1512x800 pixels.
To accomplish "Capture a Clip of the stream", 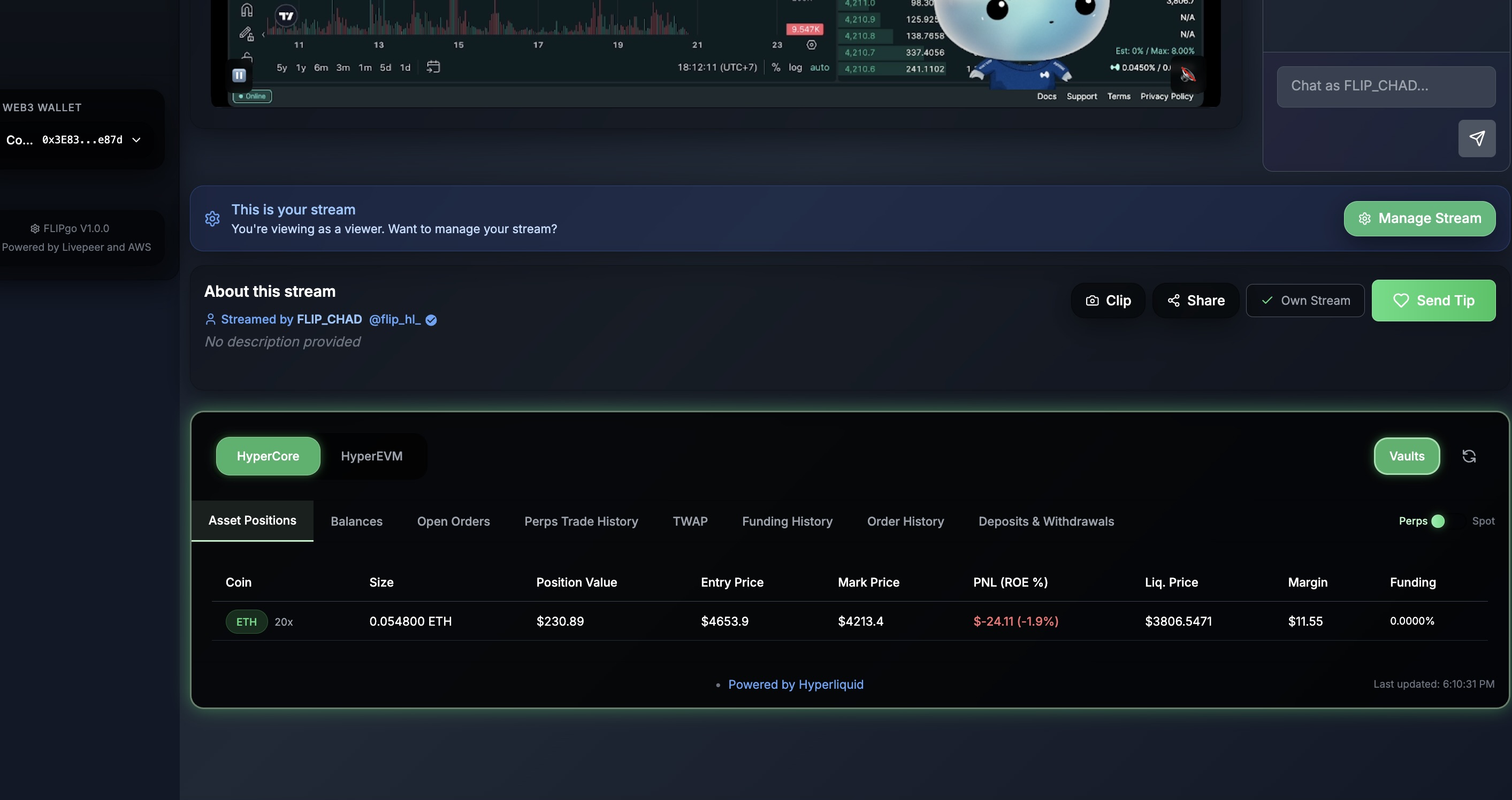I will click(1108, 301).
